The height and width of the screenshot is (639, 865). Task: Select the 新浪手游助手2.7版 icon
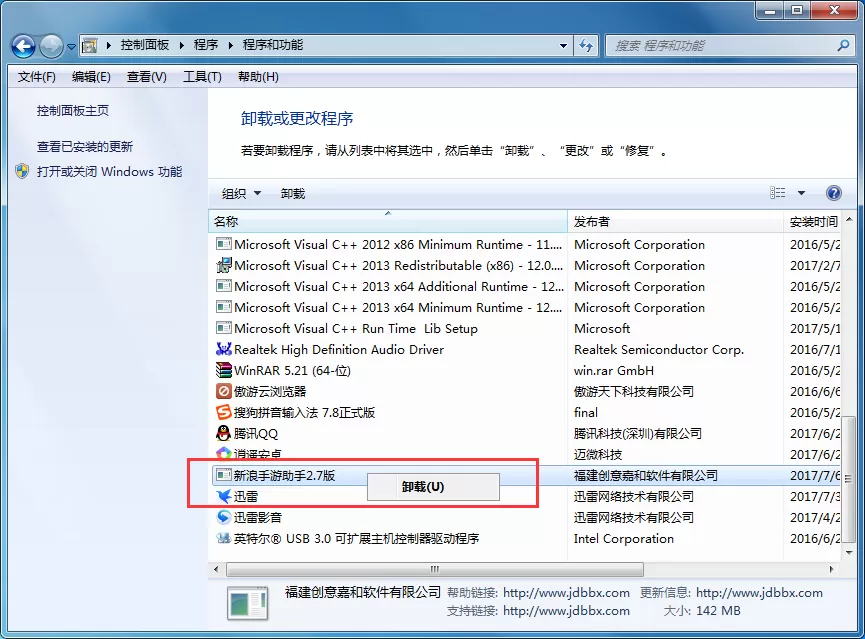click(x=223, y=475)
